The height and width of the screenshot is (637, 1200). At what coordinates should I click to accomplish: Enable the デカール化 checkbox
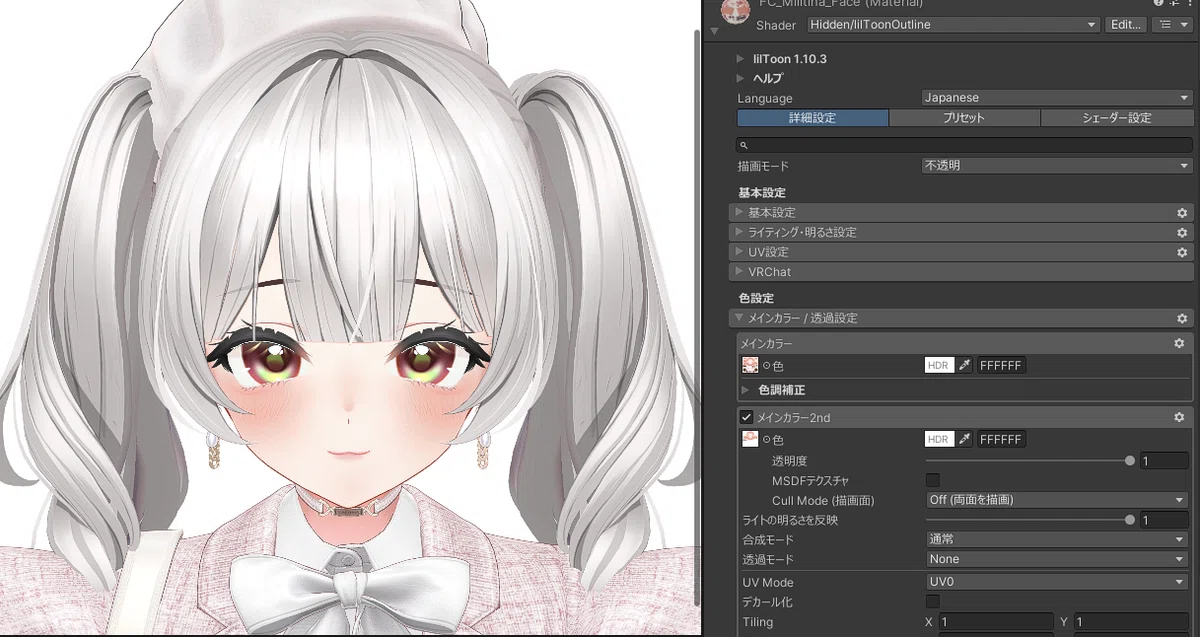point(932,602)
